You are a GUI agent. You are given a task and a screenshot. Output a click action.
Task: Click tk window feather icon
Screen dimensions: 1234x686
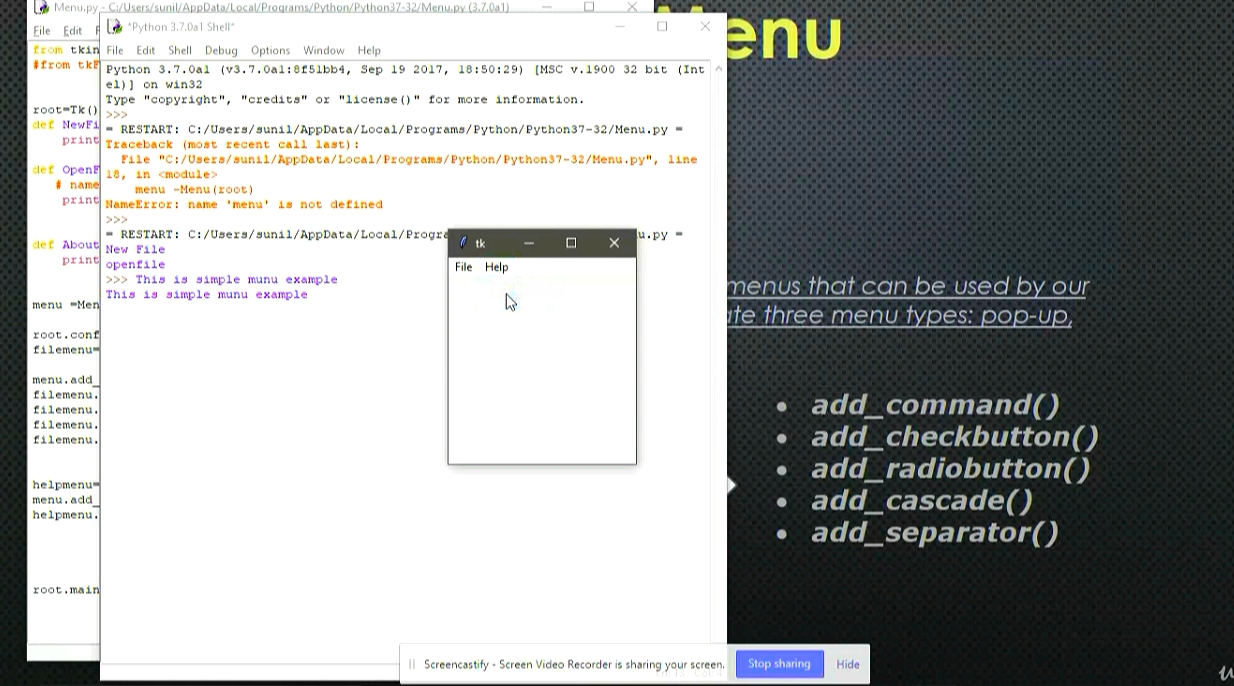click(x=463, y=243)
